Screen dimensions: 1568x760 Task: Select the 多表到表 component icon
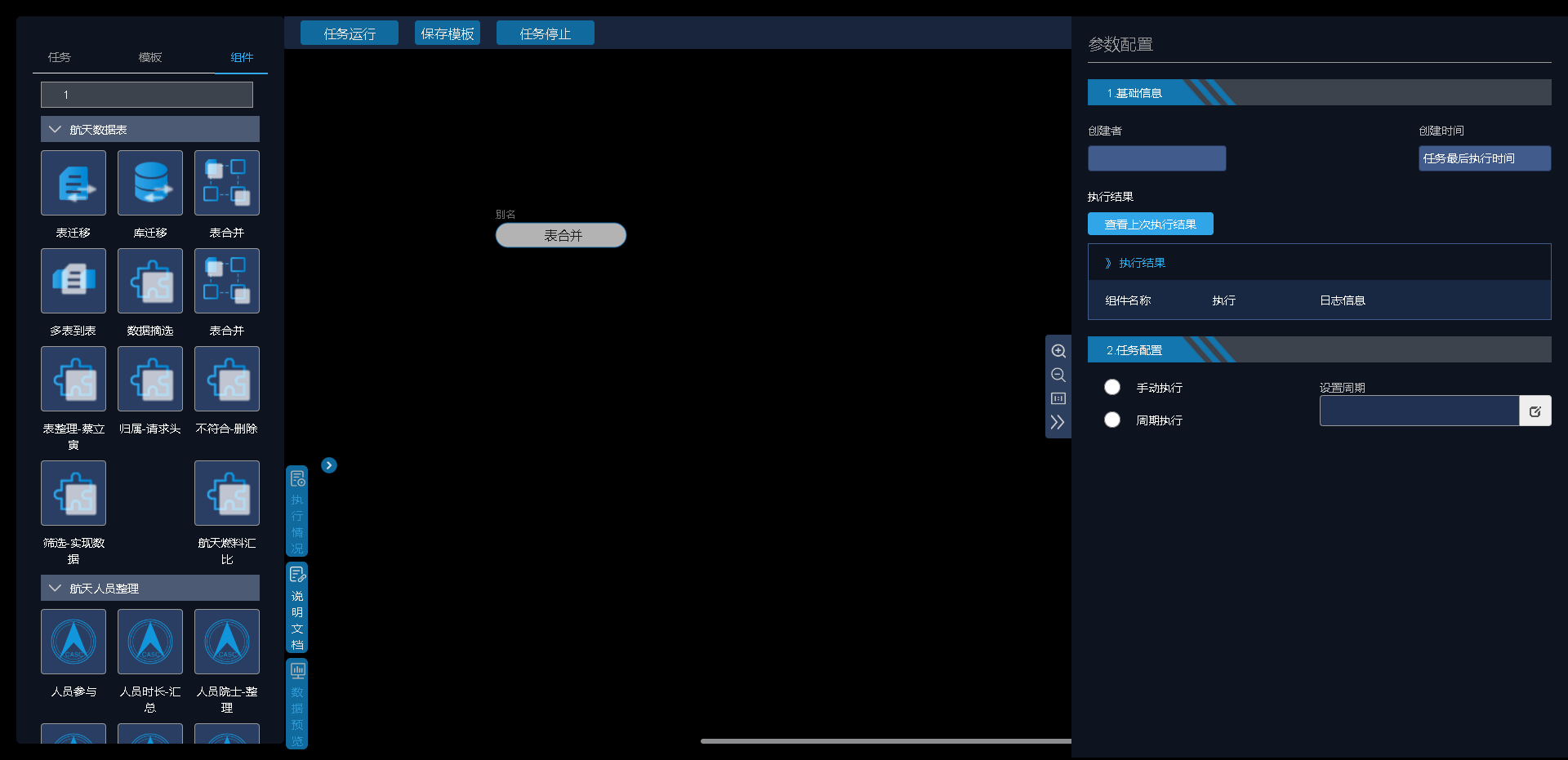click(73, 281)
